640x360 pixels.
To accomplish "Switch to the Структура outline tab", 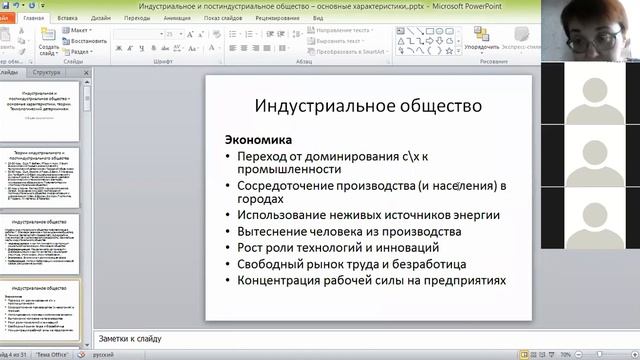I will (x=47, y=73).
